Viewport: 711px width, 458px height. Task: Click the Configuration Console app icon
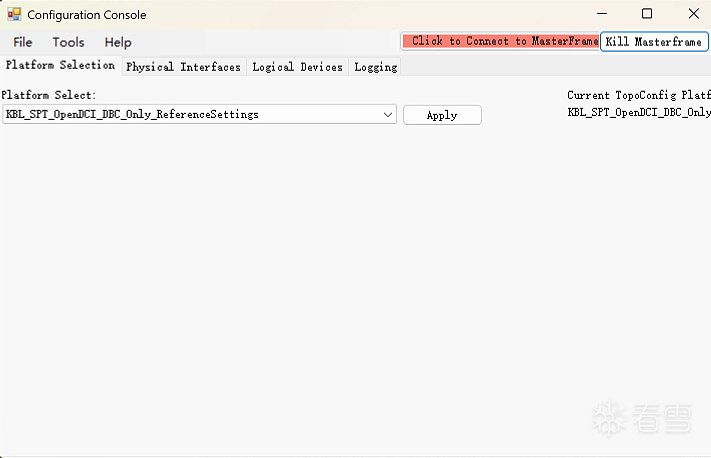click(x=14, y=15)
